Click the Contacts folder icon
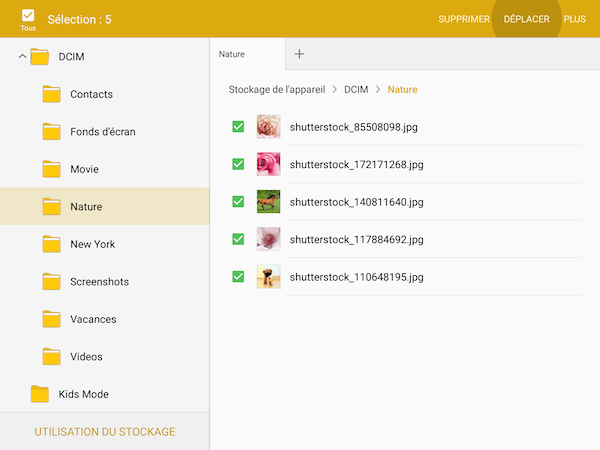This screenshot has height=450, width=600. click(x=51, y=94)
